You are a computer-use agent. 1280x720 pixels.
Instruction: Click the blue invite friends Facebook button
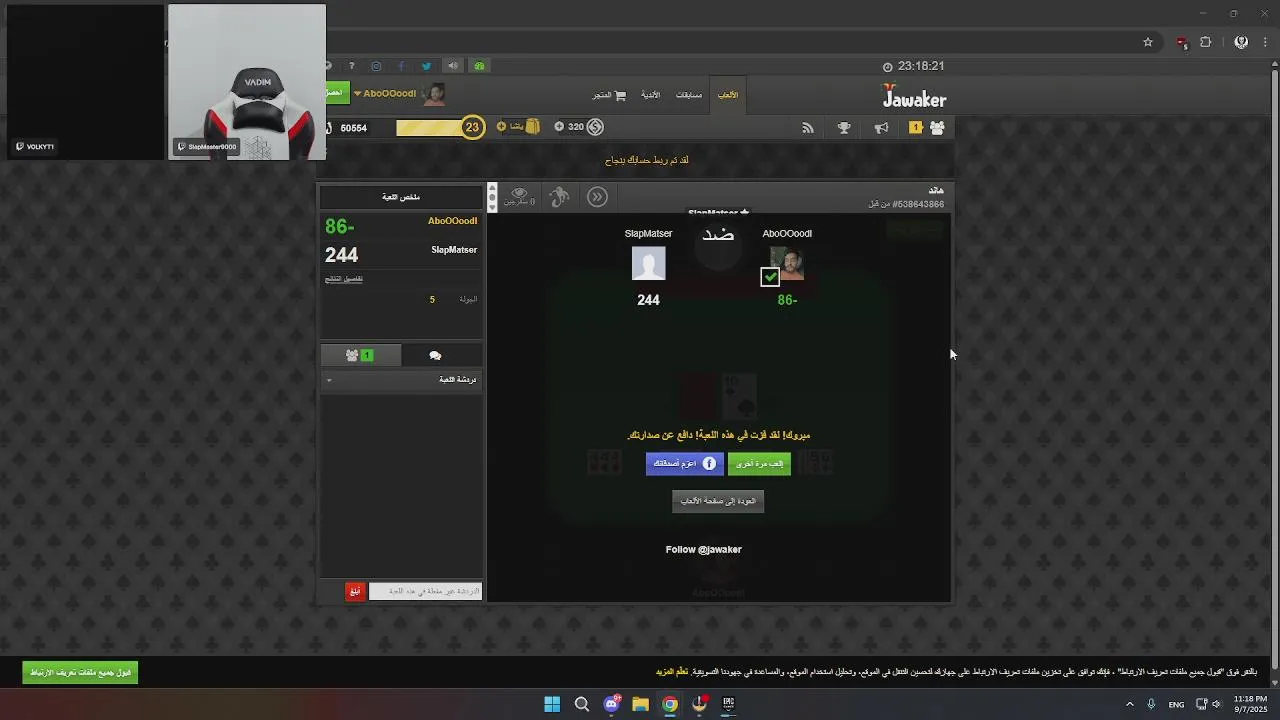tap(684, 464)
